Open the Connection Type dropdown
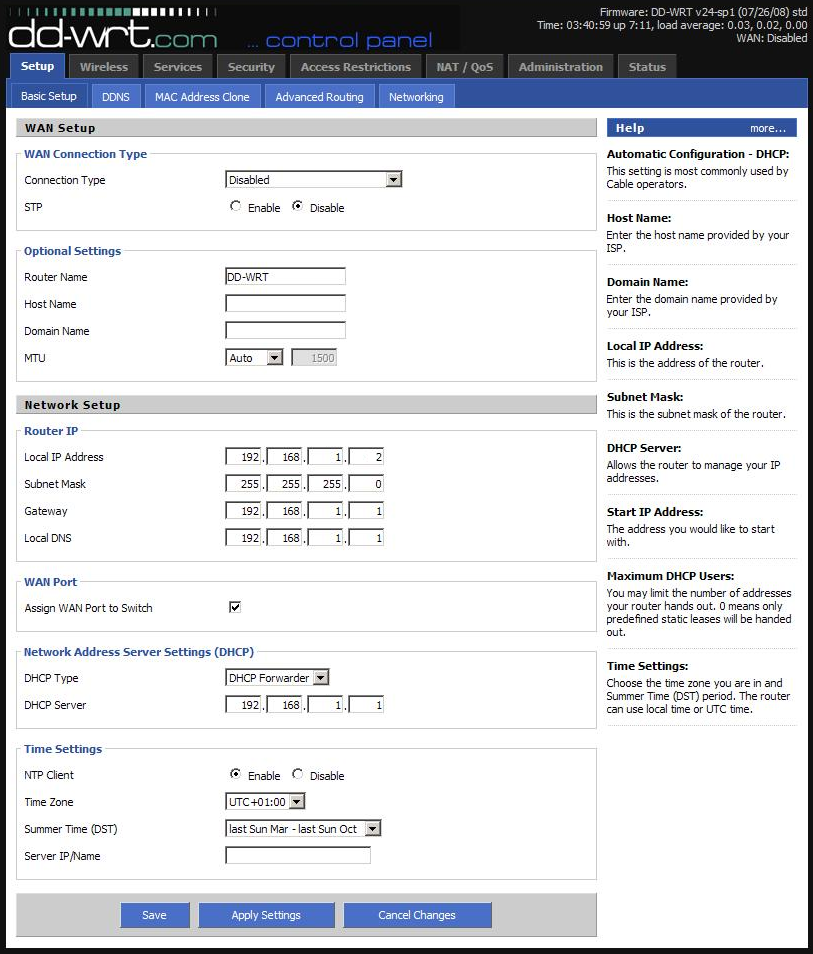Image resolution: width=813 pixels, height=954 pixels. (x=313, y=179)
